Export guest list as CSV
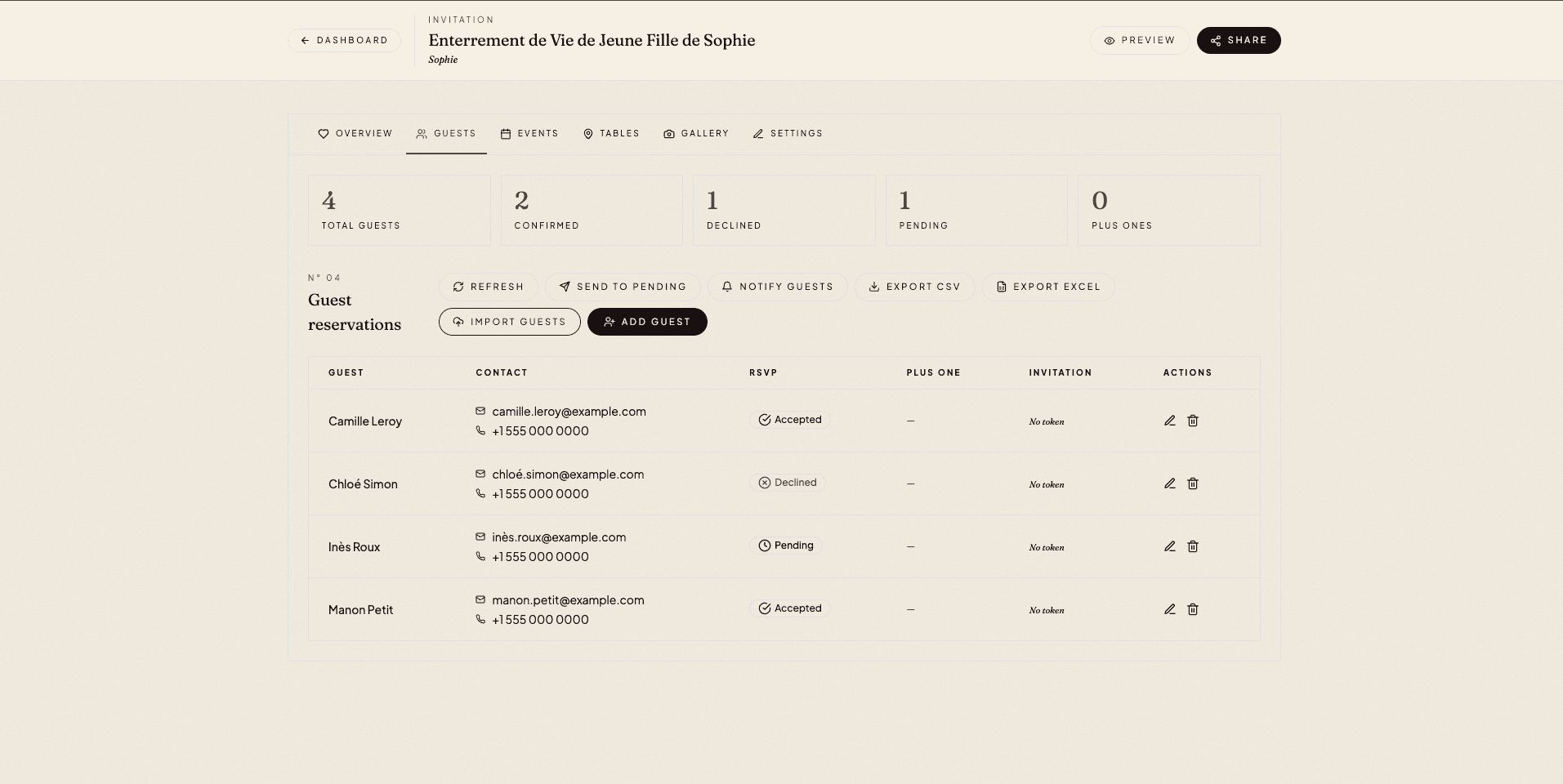 (915, 287)
